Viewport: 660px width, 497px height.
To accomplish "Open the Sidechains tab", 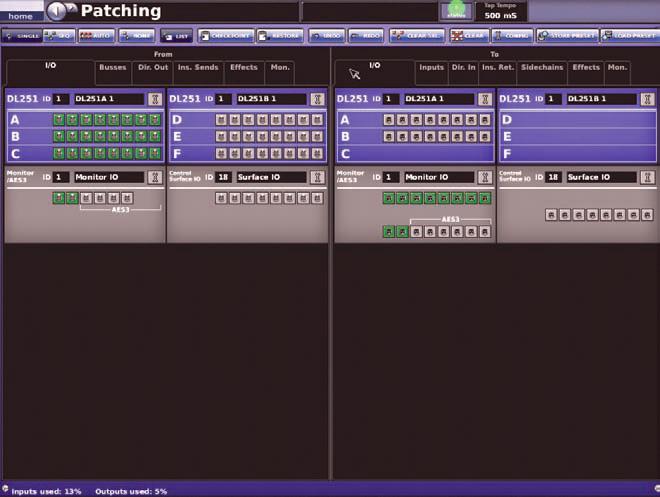I will click(x=542, y=72).
